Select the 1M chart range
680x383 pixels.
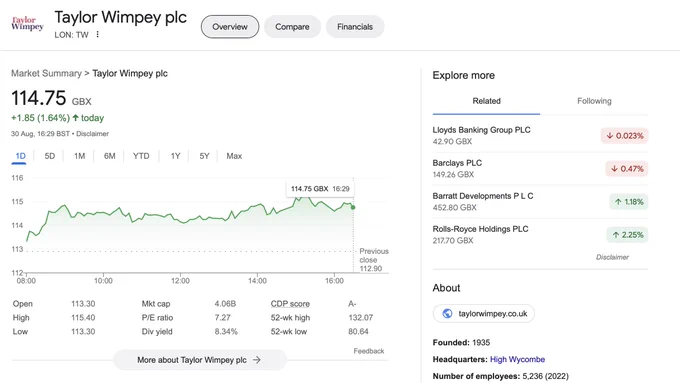tap(79, 156)
